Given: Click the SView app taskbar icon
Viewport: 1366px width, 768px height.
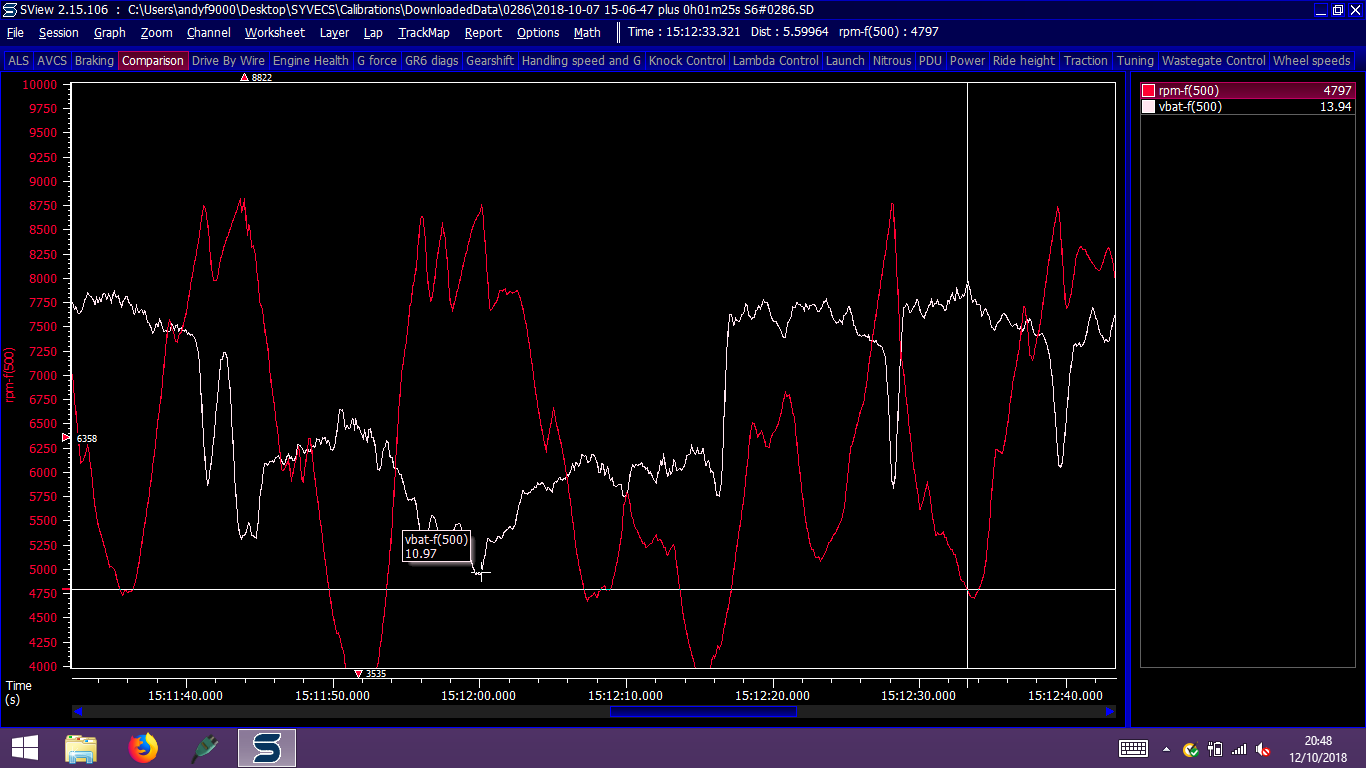Looking at the screenshot, I should (x=266, y=748).
